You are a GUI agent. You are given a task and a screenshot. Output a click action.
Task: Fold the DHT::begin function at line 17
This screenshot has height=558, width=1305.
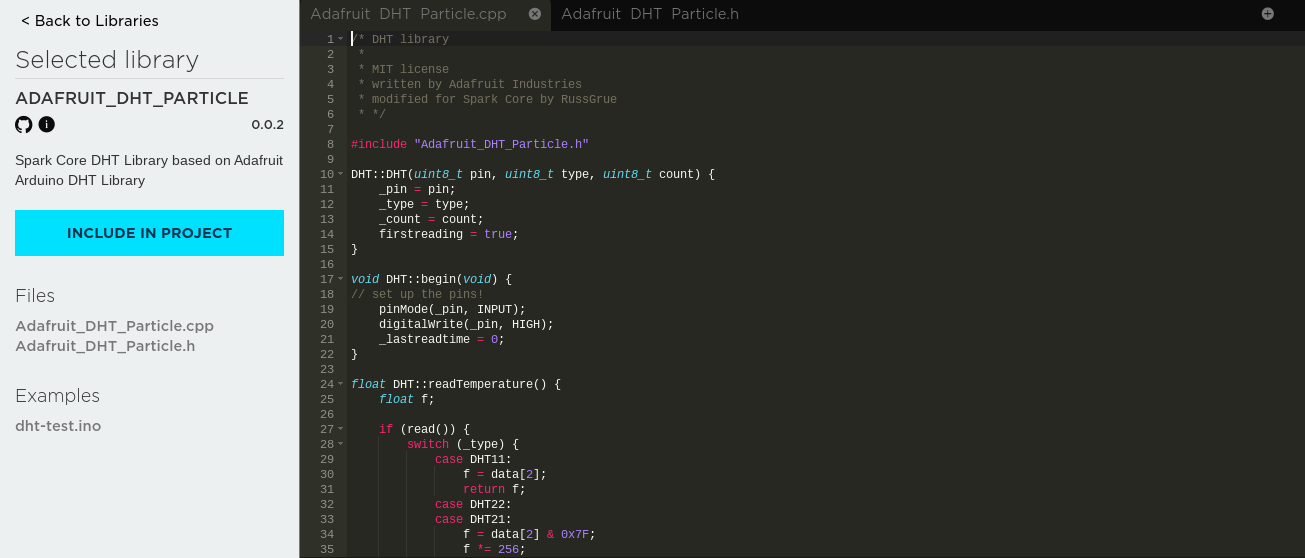click(x=341, y=279)
